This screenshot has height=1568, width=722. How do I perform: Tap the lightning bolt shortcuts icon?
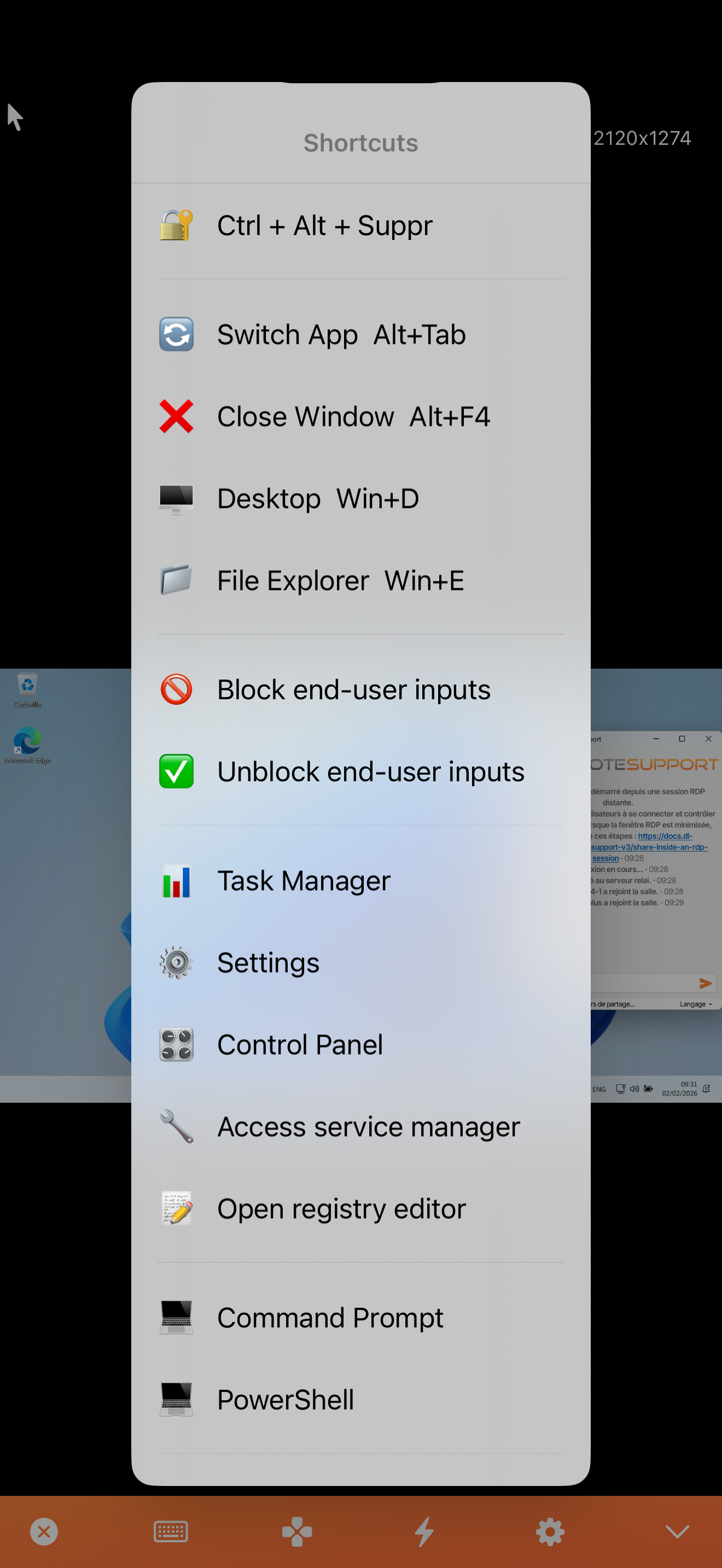[x=424, y=1531]
